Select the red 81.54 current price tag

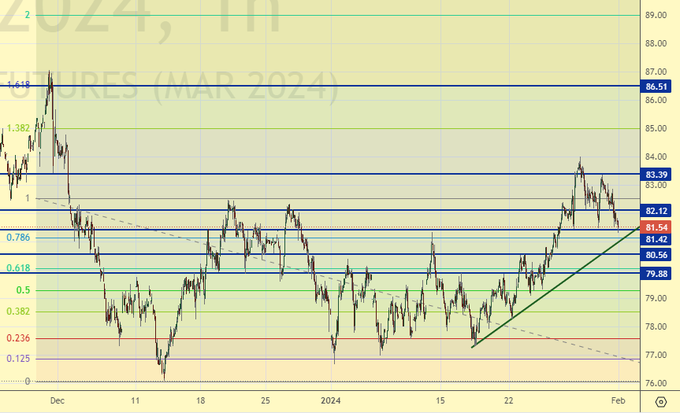tap(656, 228)
